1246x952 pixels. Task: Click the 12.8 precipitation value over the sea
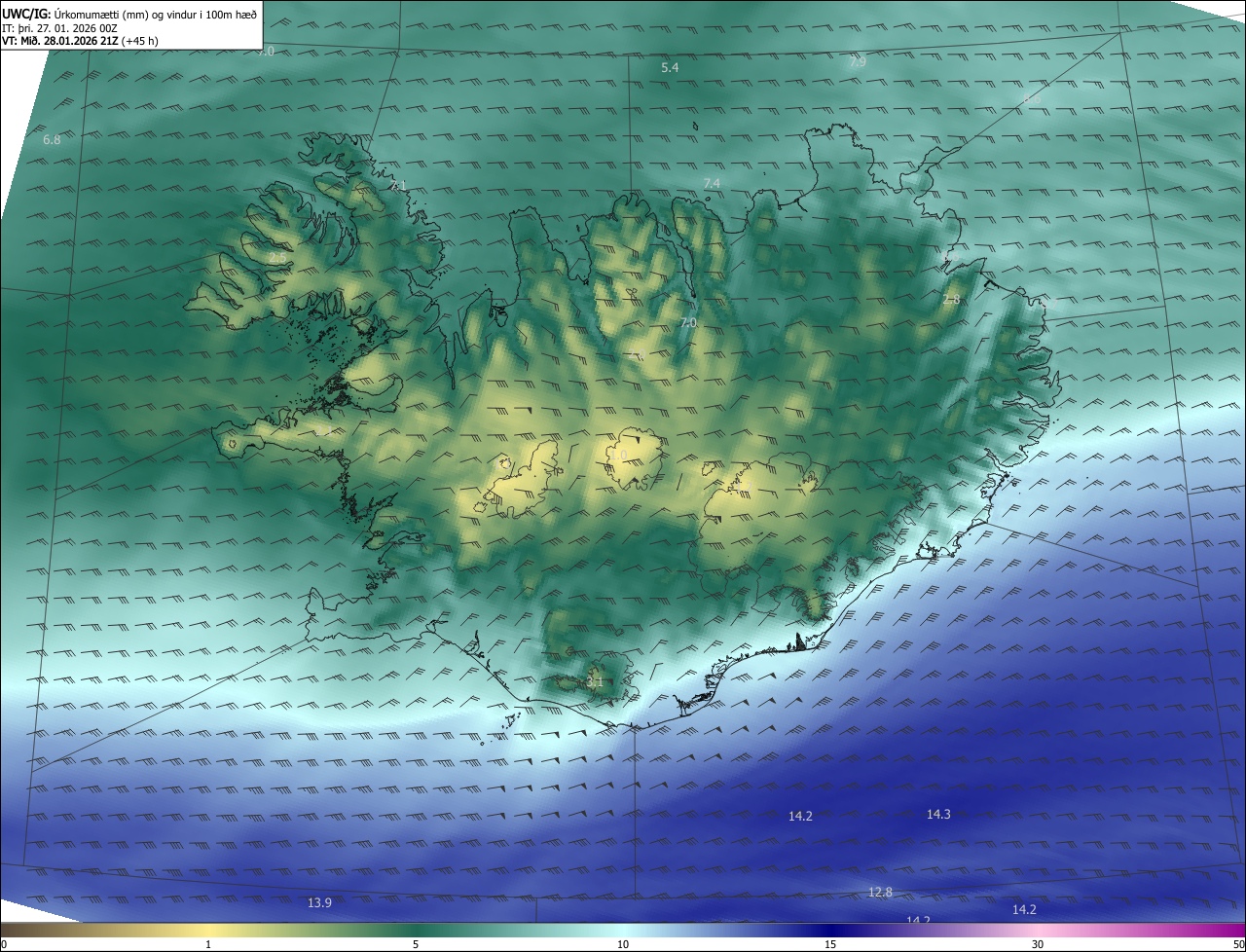(880, 892)
